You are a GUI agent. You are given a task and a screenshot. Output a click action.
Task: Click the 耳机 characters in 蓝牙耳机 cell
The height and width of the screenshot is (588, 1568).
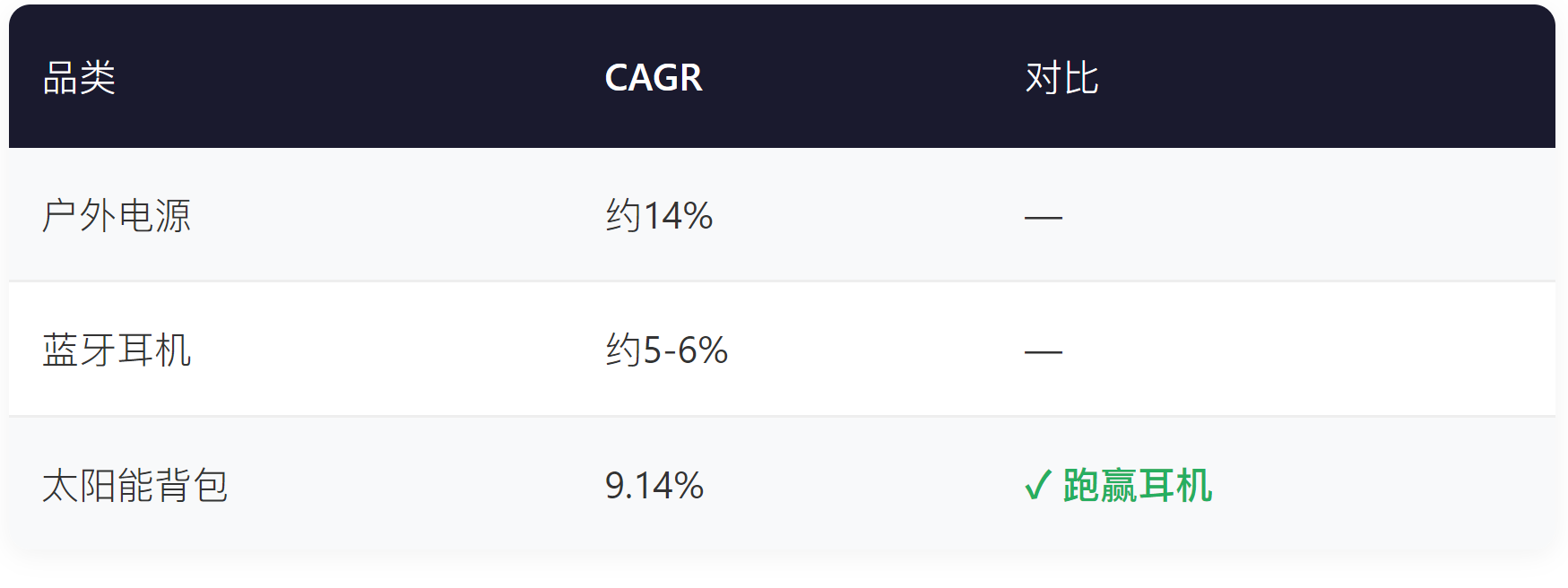click(154, 350)
